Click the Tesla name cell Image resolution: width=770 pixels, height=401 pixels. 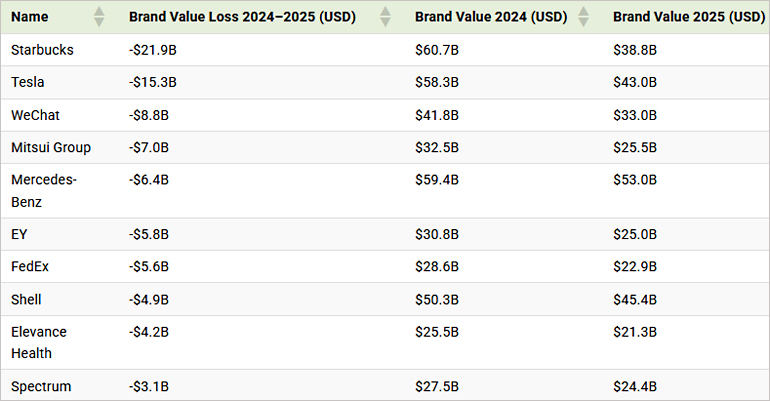tap(28, 83)
